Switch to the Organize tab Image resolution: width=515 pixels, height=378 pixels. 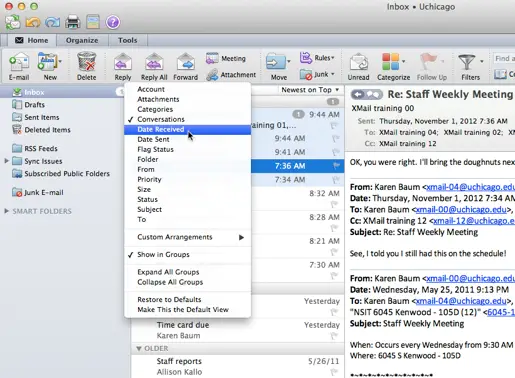point(82,40)
